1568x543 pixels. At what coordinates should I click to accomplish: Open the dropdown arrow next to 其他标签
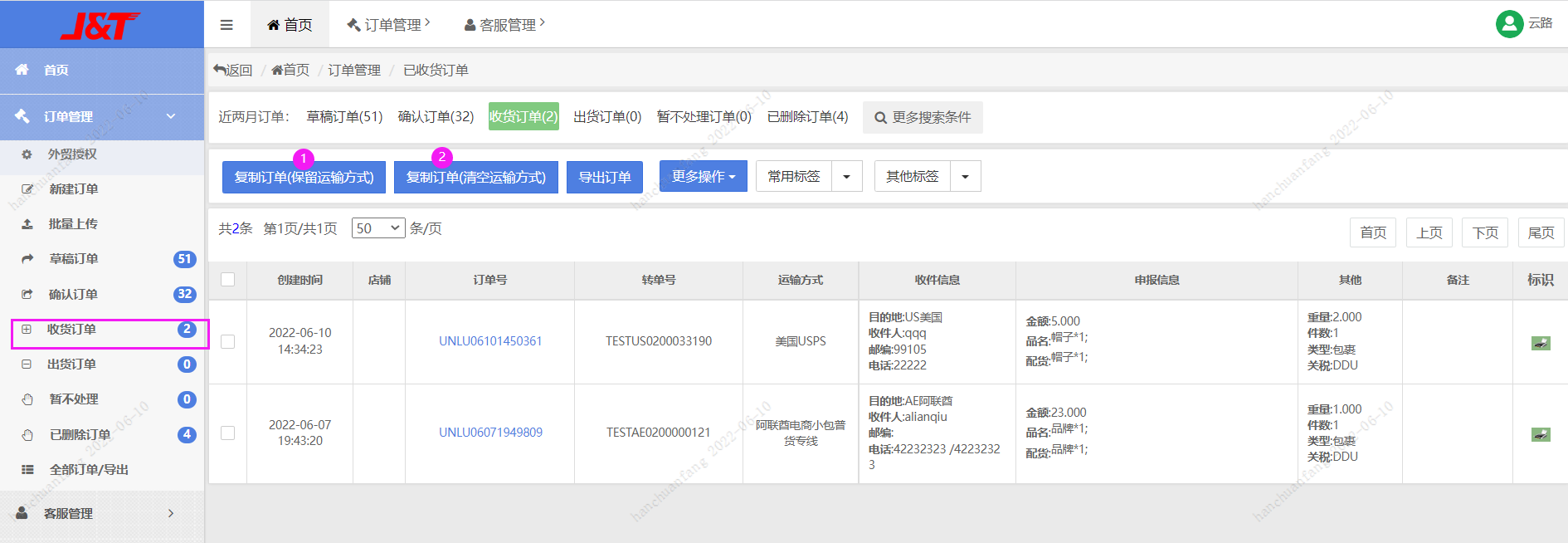(966, 176)
